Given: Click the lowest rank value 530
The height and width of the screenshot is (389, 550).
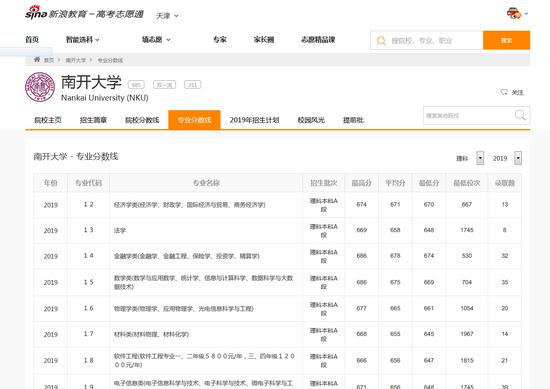Looking at the screenshot, I should coord(467,256).
